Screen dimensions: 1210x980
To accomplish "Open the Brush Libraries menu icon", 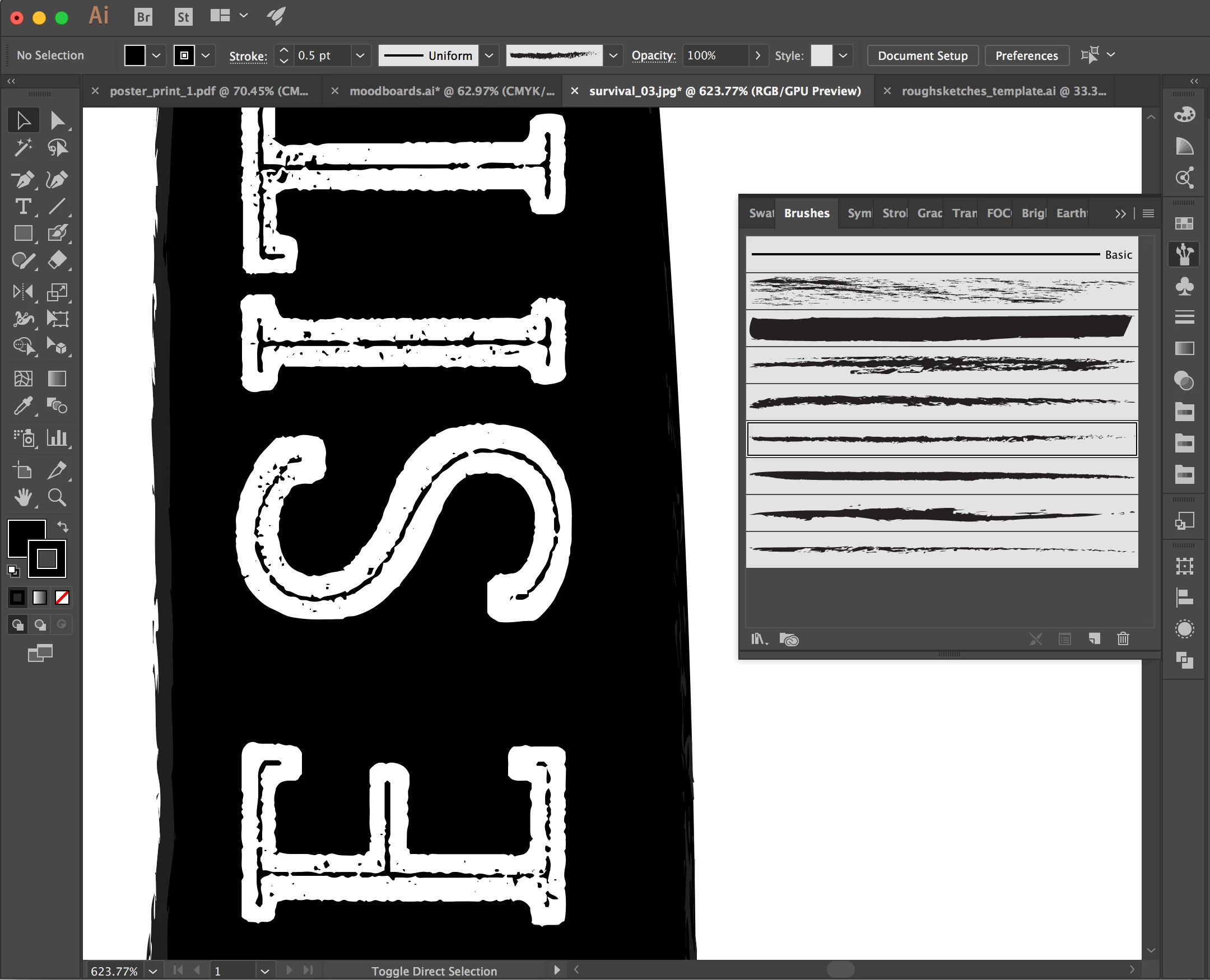I will (759, 639).
